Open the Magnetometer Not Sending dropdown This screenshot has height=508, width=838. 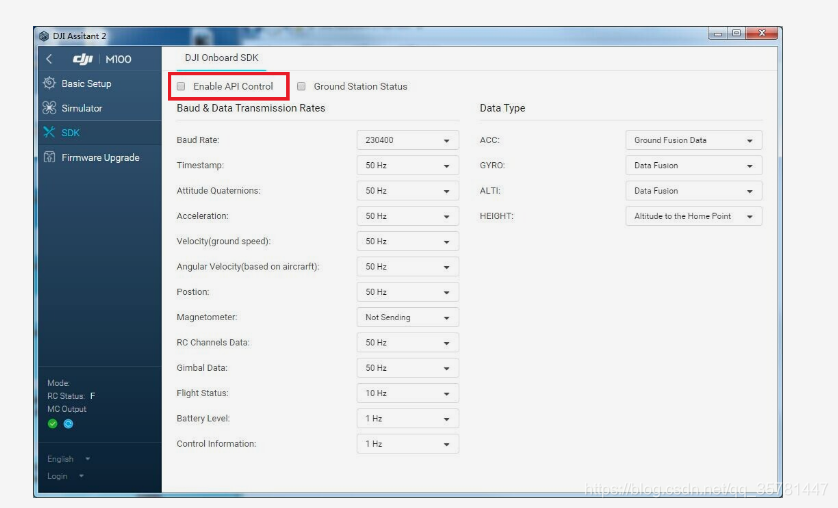[407, 317]
